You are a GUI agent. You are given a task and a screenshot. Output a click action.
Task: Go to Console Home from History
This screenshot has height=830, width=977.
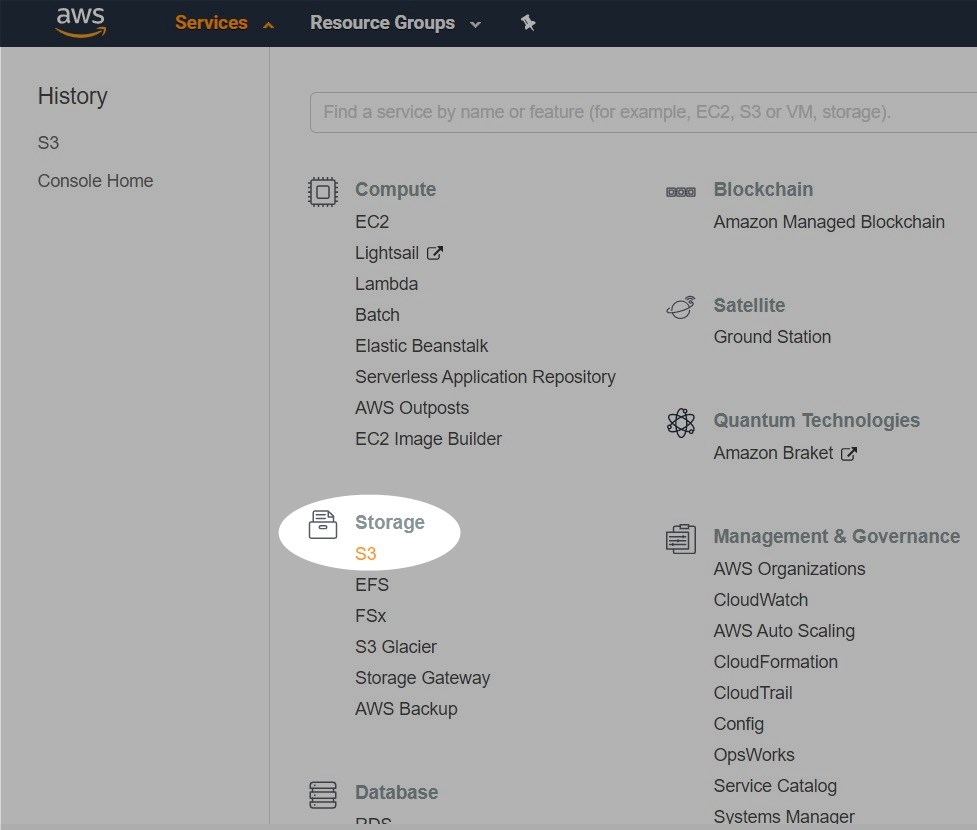pos(95,181)
